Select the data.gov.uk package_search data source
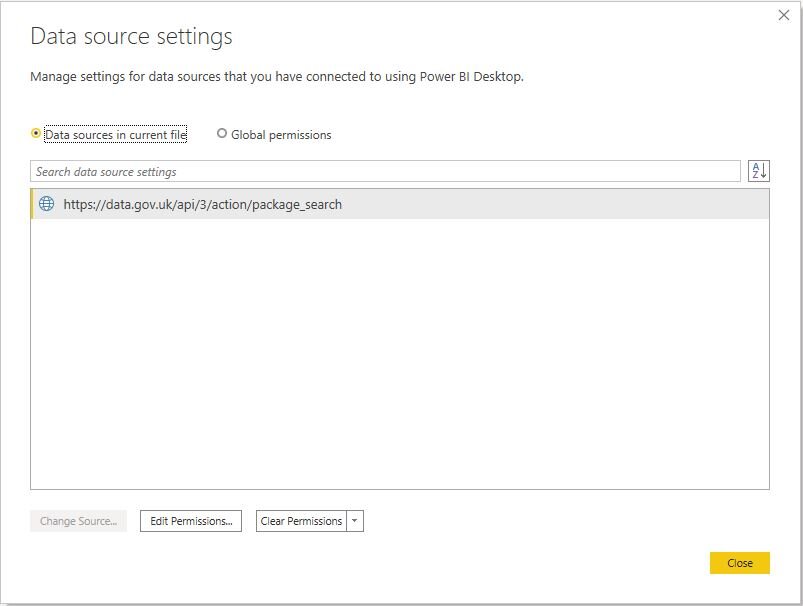Image resolution: width=803 pixels, height=606 pixels. pos(400,204)
